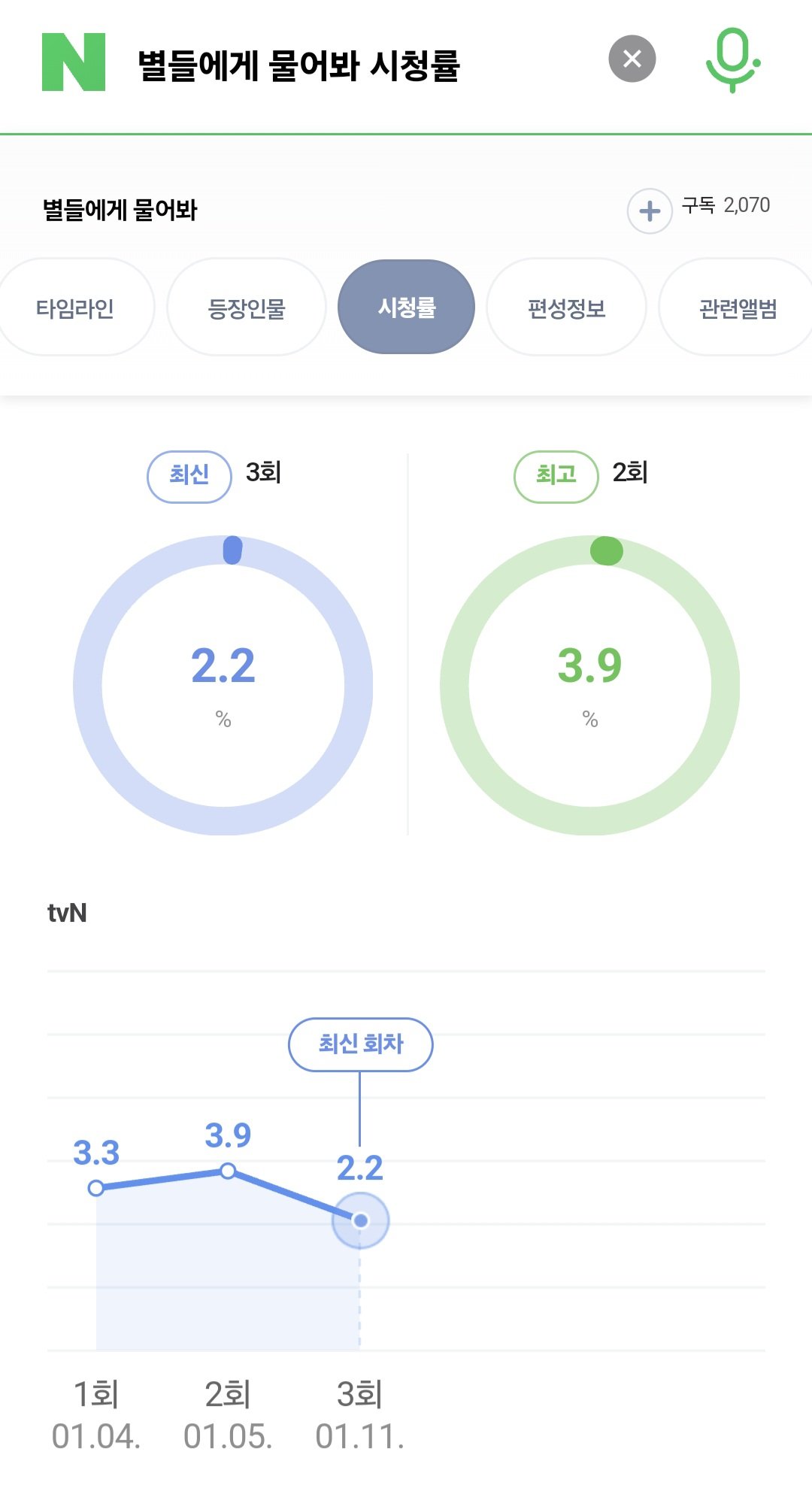Viewport: 812px width, 1491px height.
Task: Select the episode 2 peak point on chart
Action: click(x=228, y=1171)
